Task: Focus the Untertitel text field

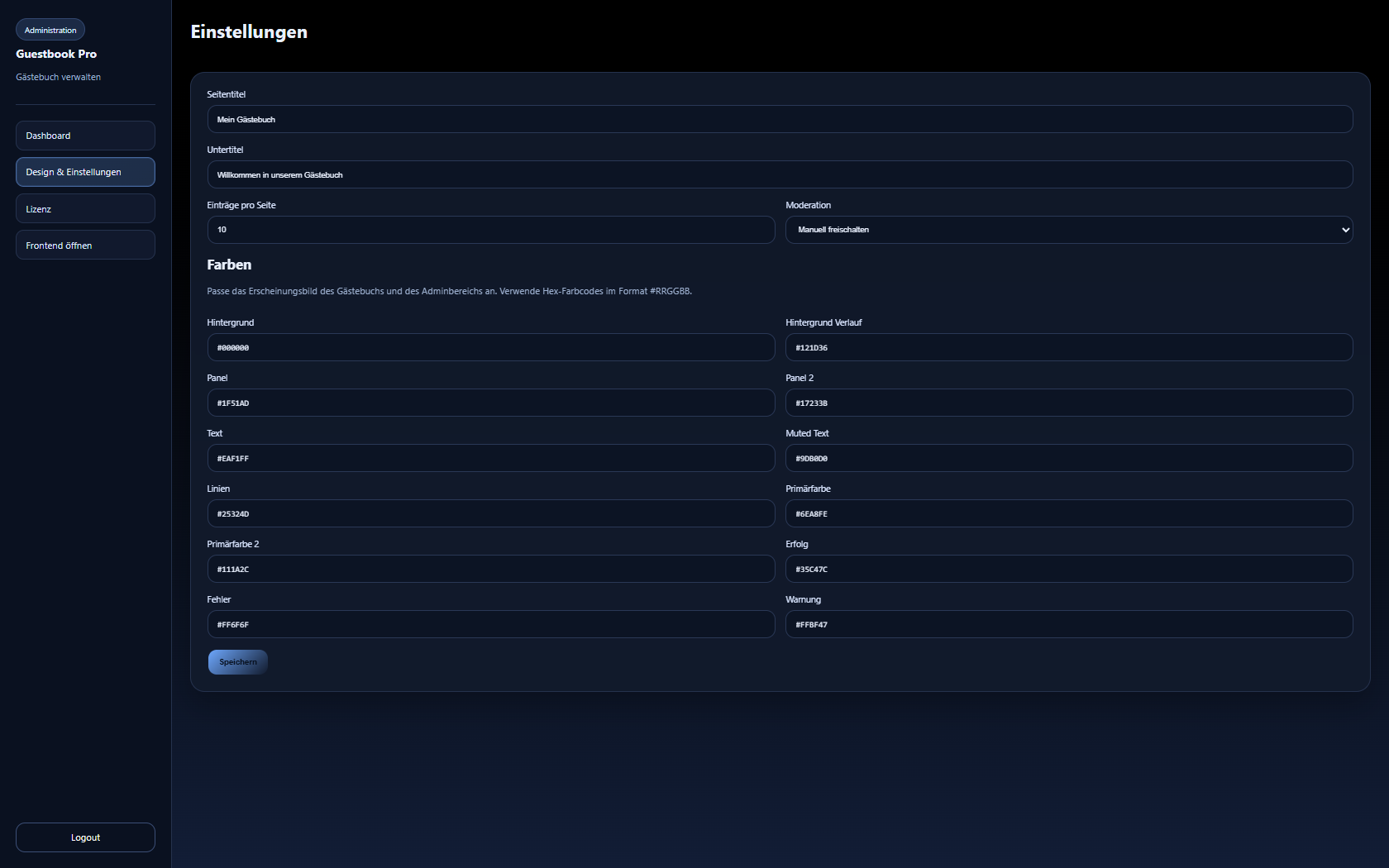Action: (x=780, y=174)
